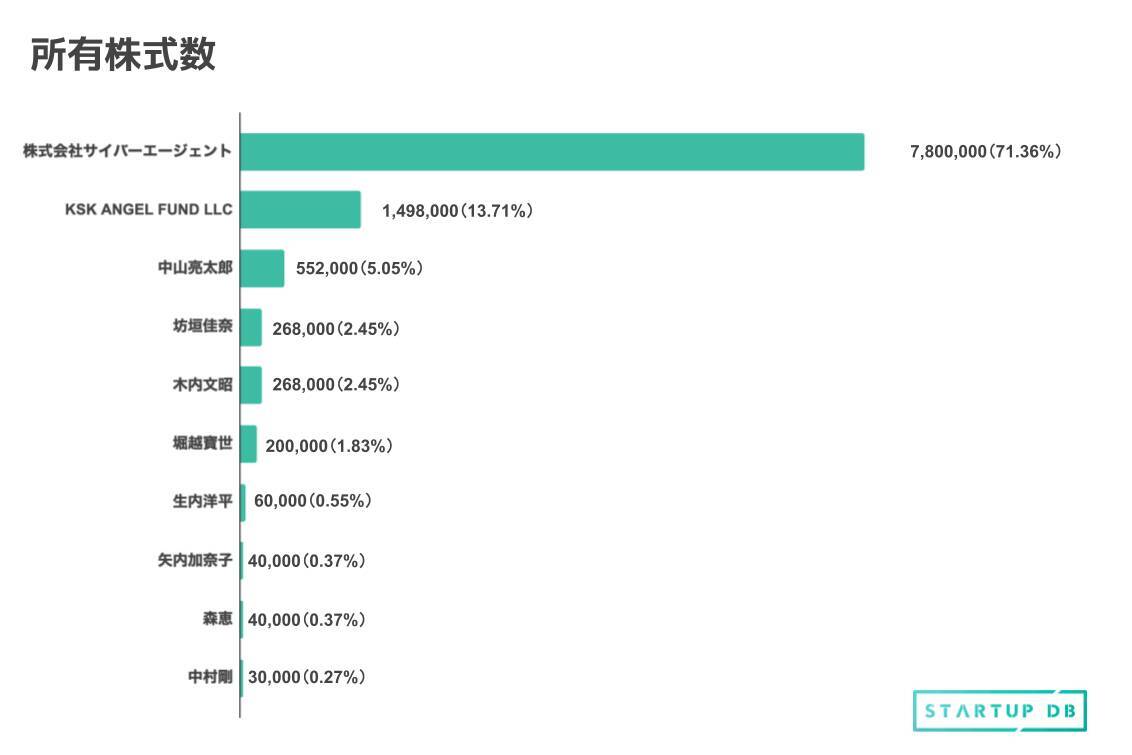This screenshot has height=755, width=1132.
Task: Click the 1,498,000 (13.71%) value label
Action: (x=457, y=211)
